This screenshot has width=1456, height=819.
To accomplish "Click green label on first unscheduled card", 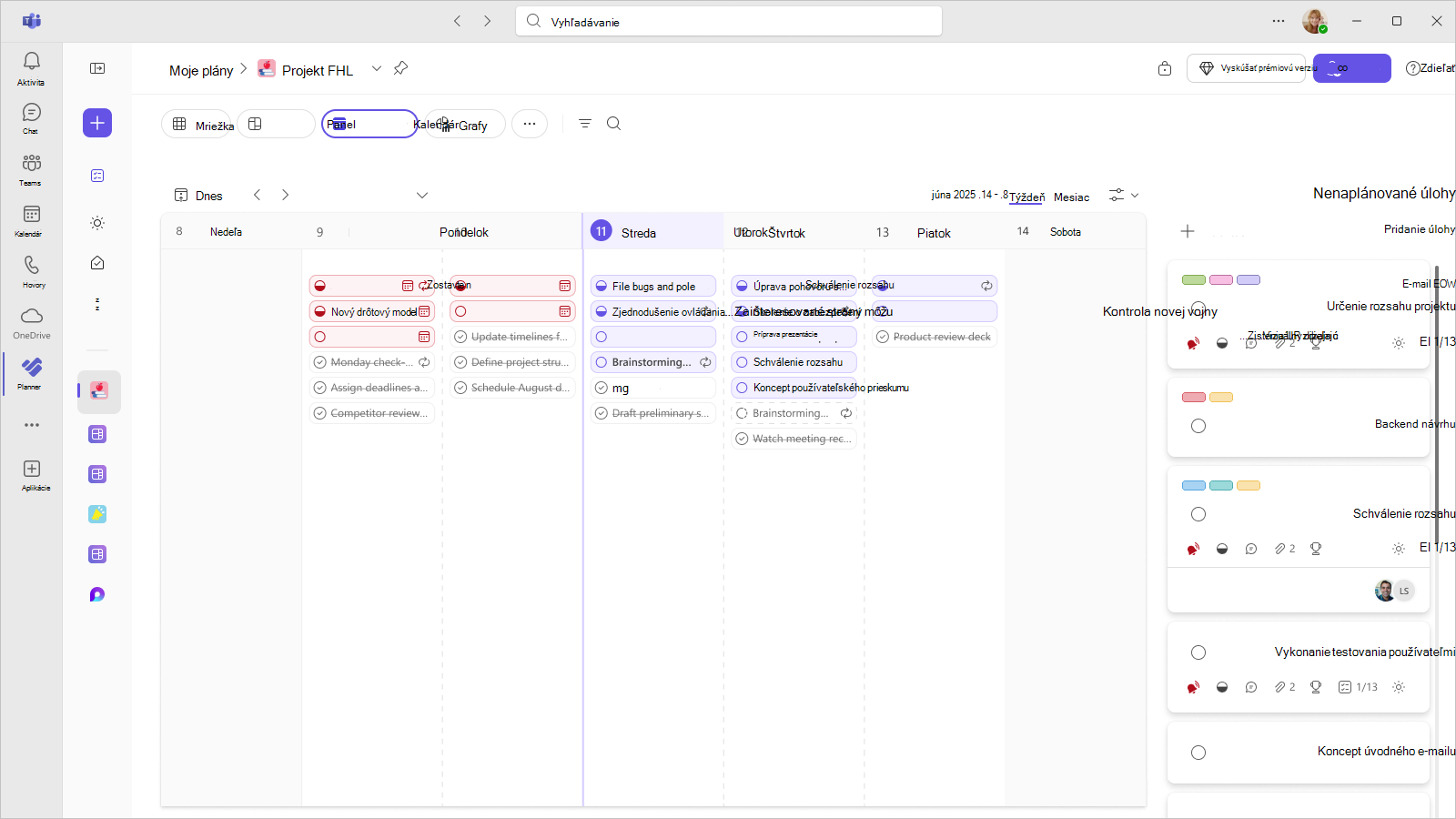I will (1194, 280).
